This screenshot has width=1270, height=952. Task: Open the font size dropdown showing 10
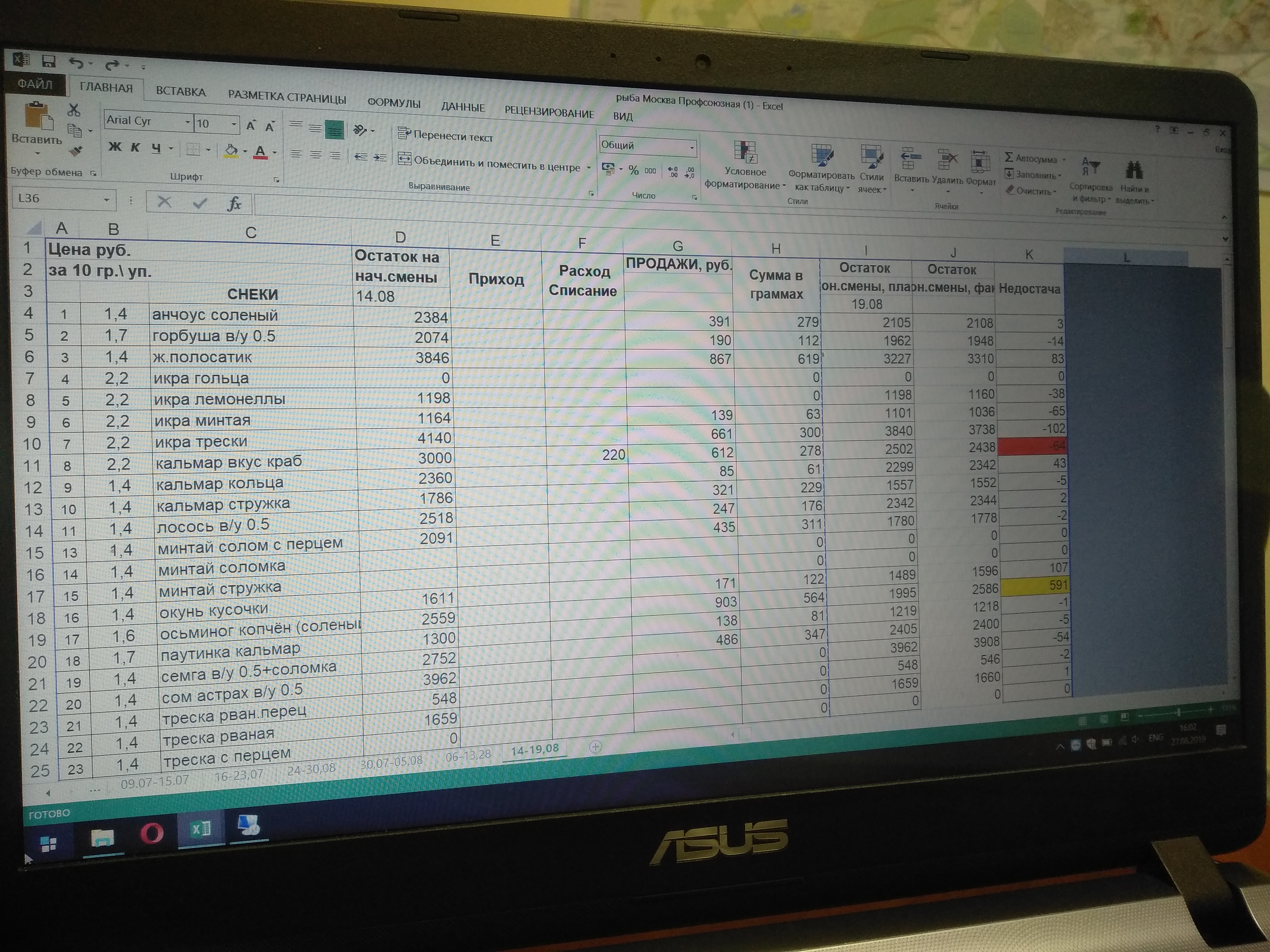[x=234, y=124]
